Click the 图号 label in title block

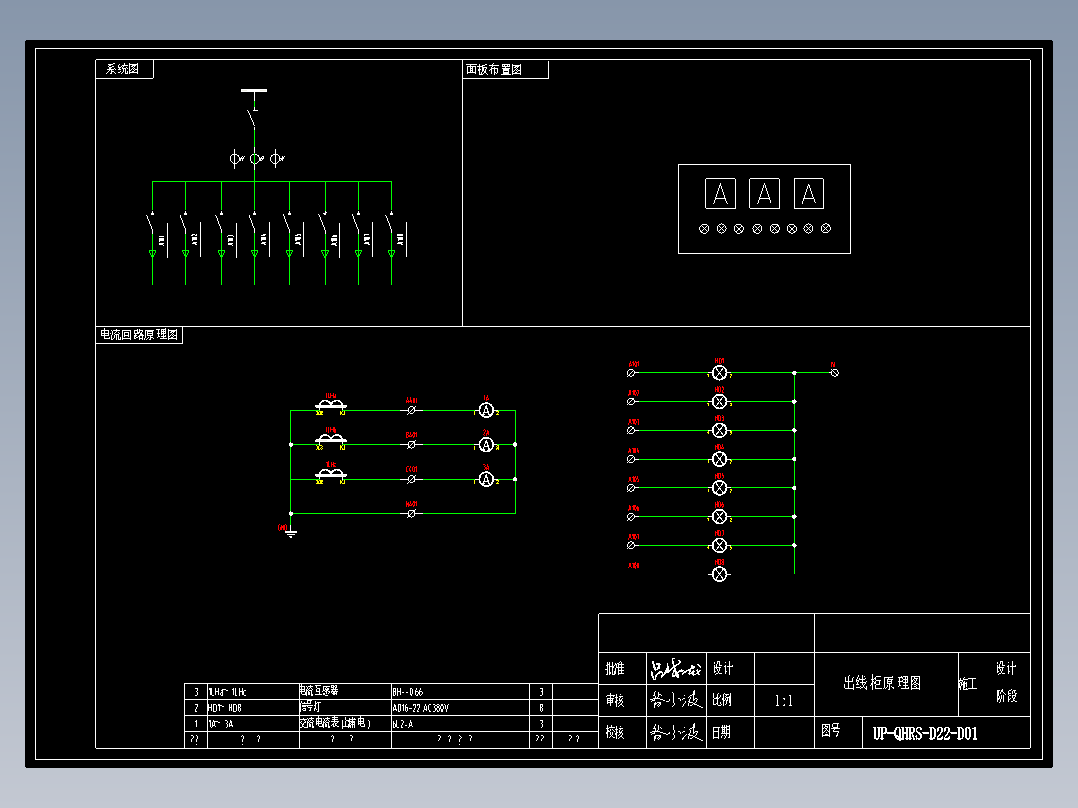tap(831, 730)
